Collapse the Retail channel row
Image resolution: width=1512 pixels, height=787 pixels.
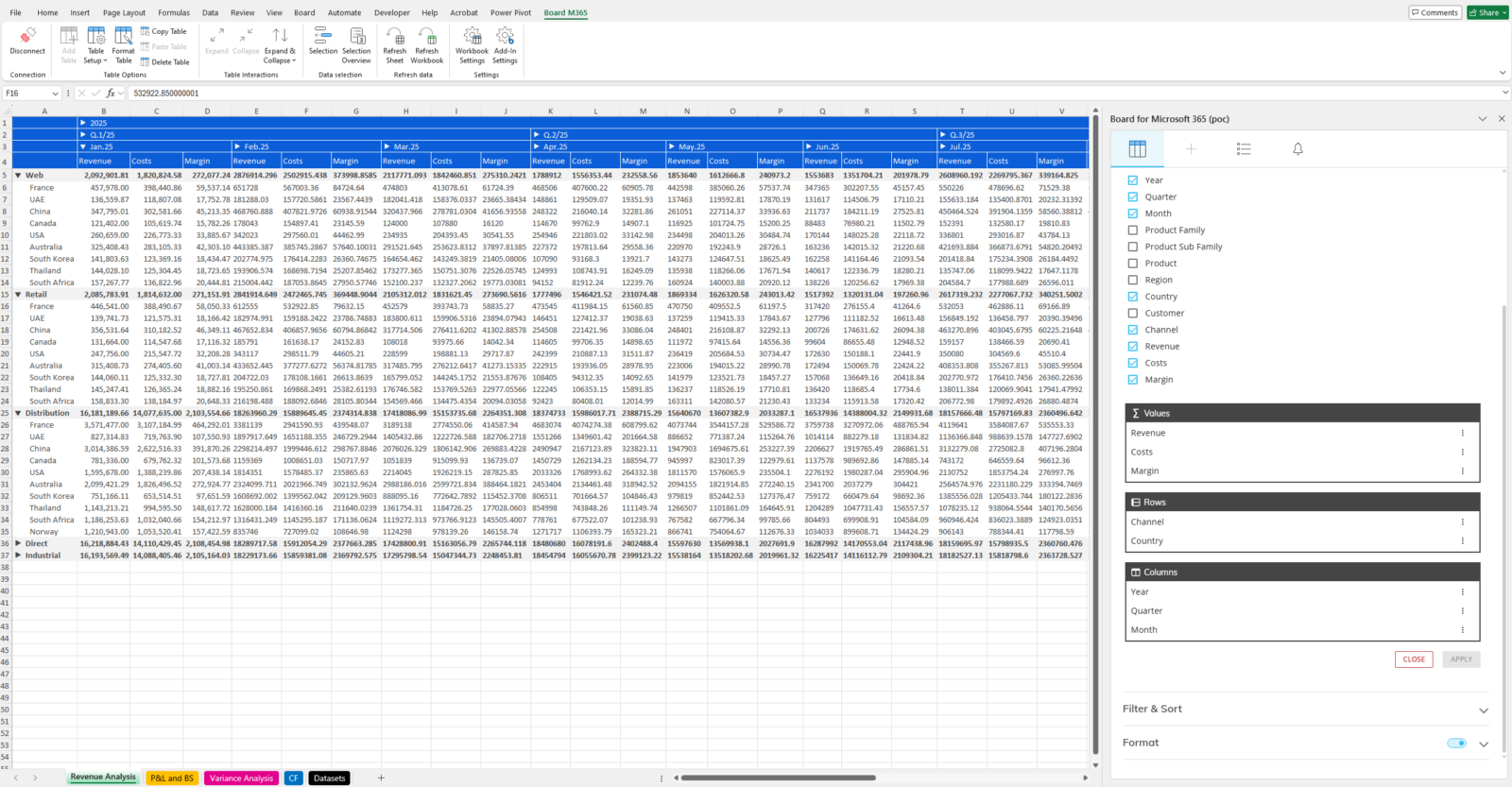(18, 295)
